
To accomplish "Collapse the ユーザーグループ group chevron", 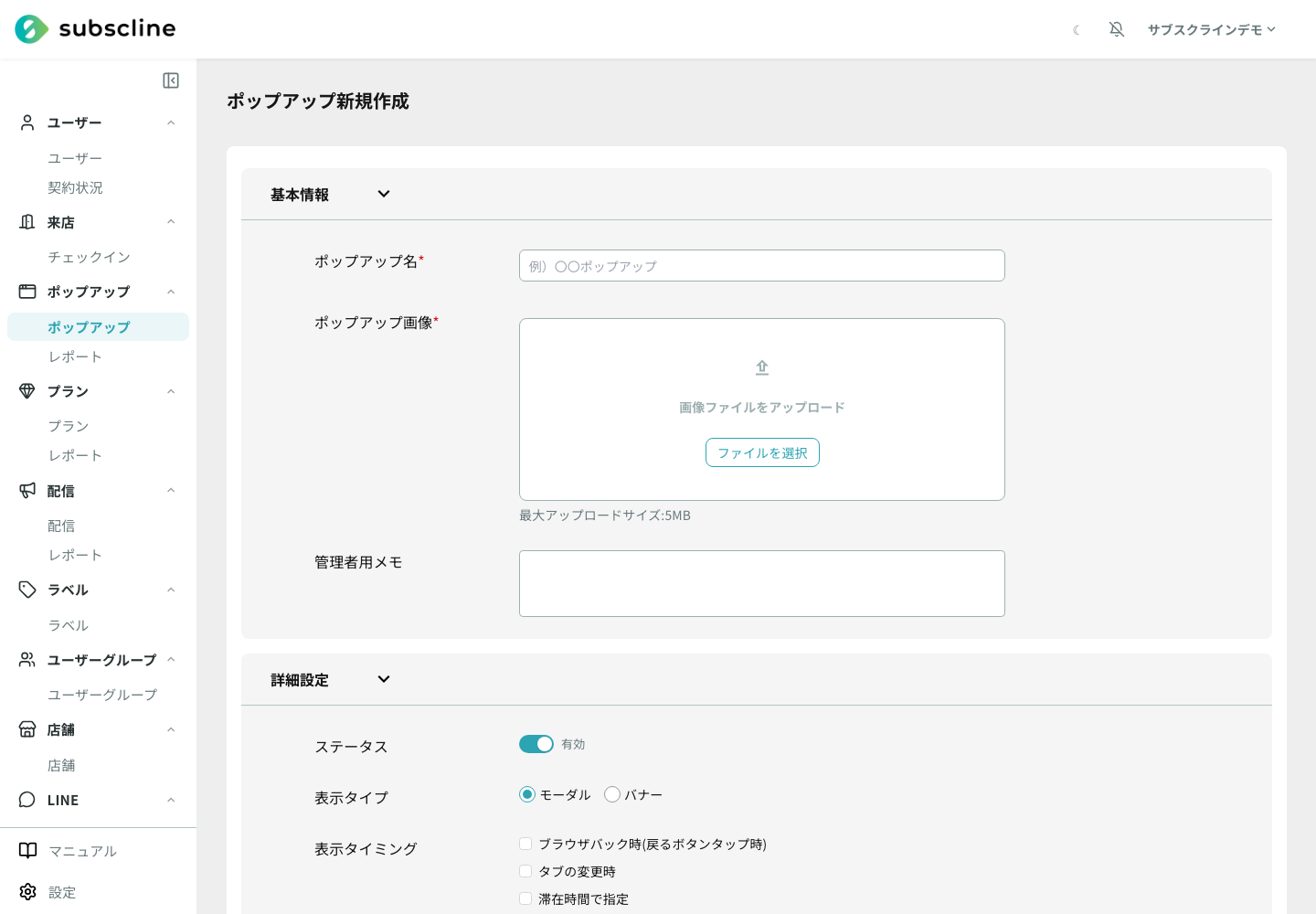I will click(171, 660).
